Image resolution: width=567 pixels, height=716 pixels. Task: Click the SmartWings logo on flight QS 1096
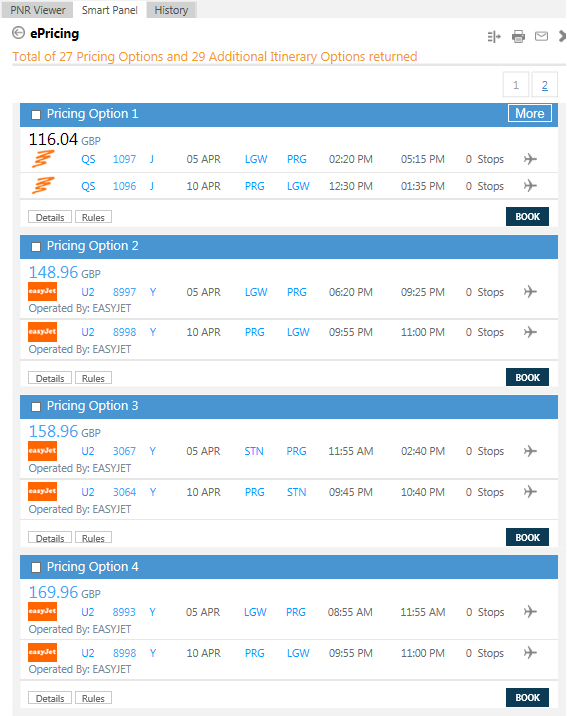[x=43, y=185]
